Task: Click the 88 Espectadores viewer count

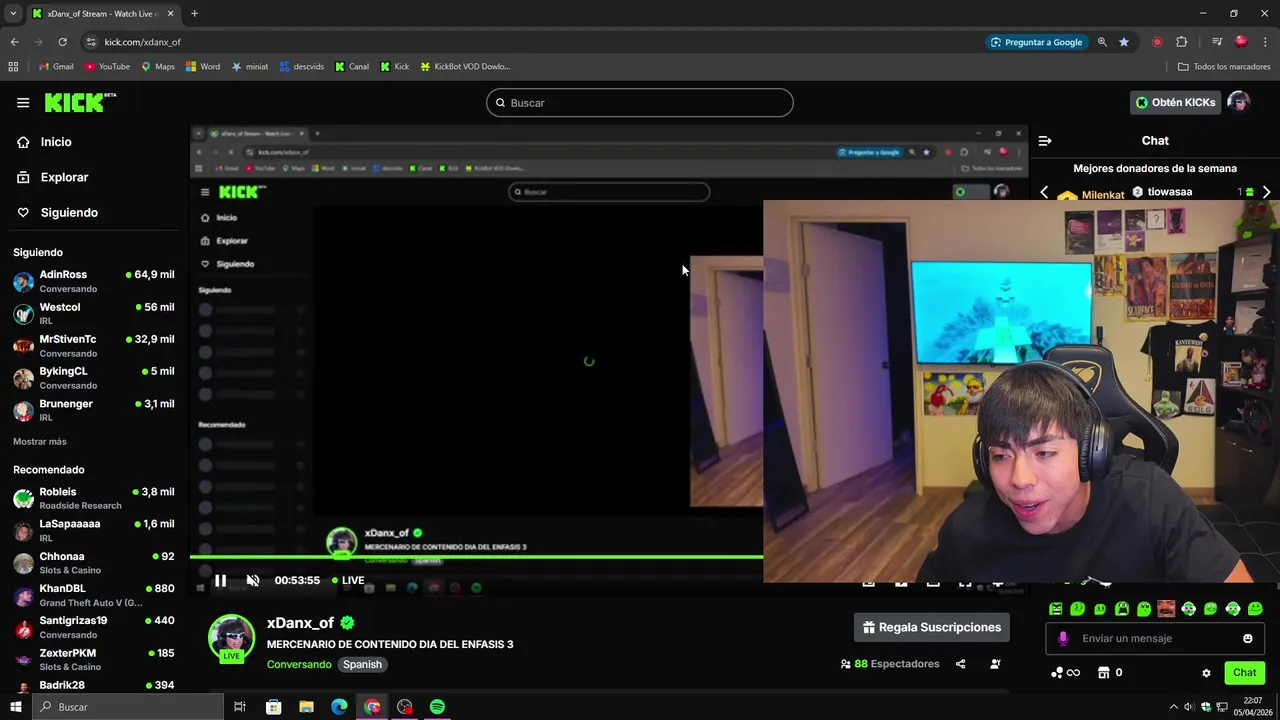Action: pos(890,664)
